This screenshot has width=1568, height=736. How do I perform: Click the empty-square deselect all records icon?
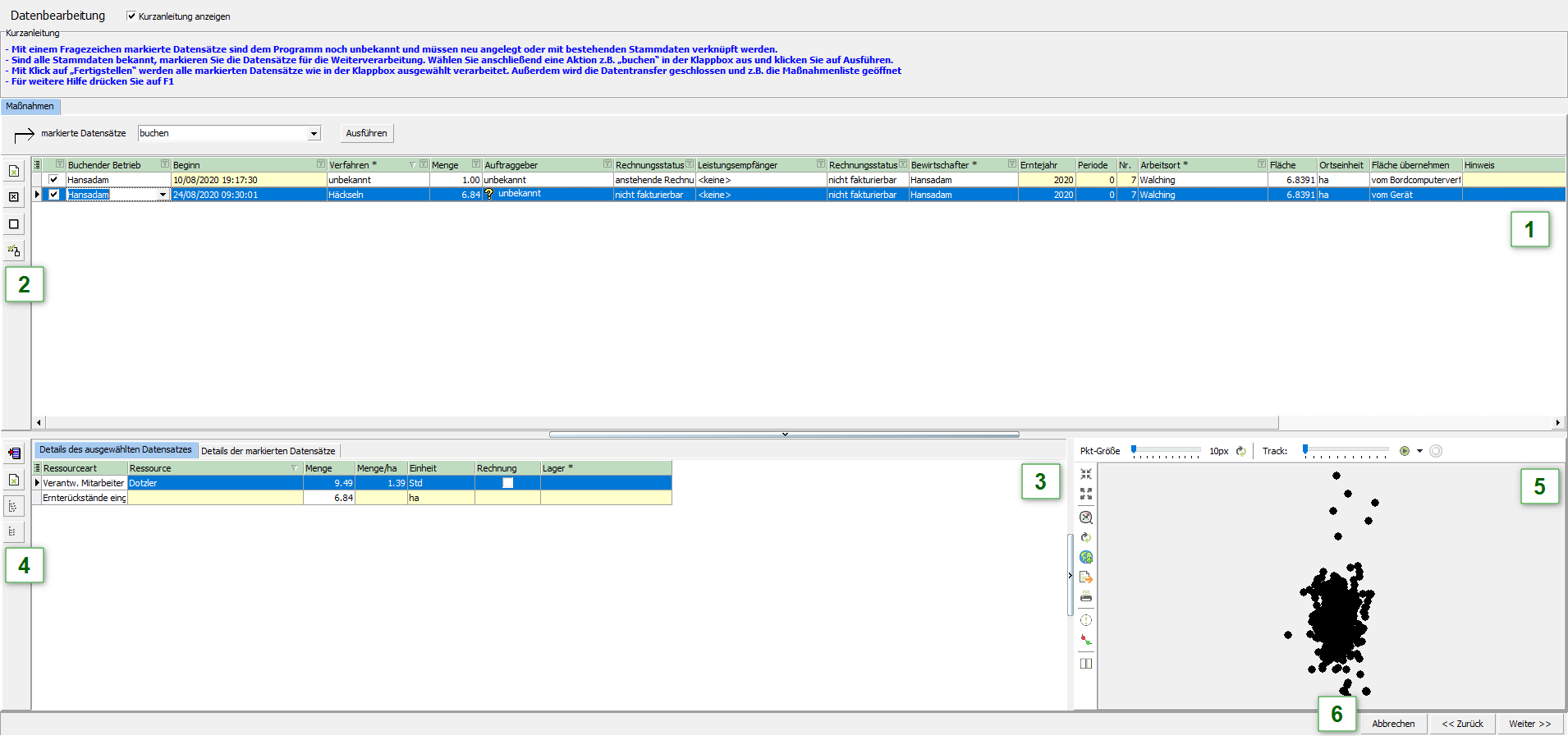tap(14, 224)
